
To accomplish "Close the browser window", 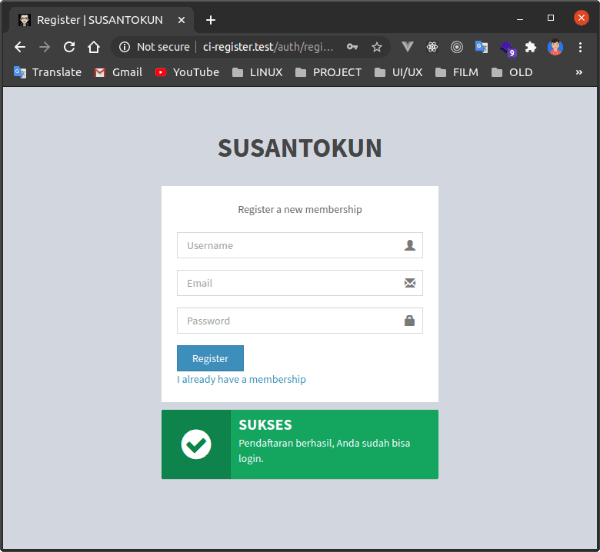I will (x=581, y=18).
